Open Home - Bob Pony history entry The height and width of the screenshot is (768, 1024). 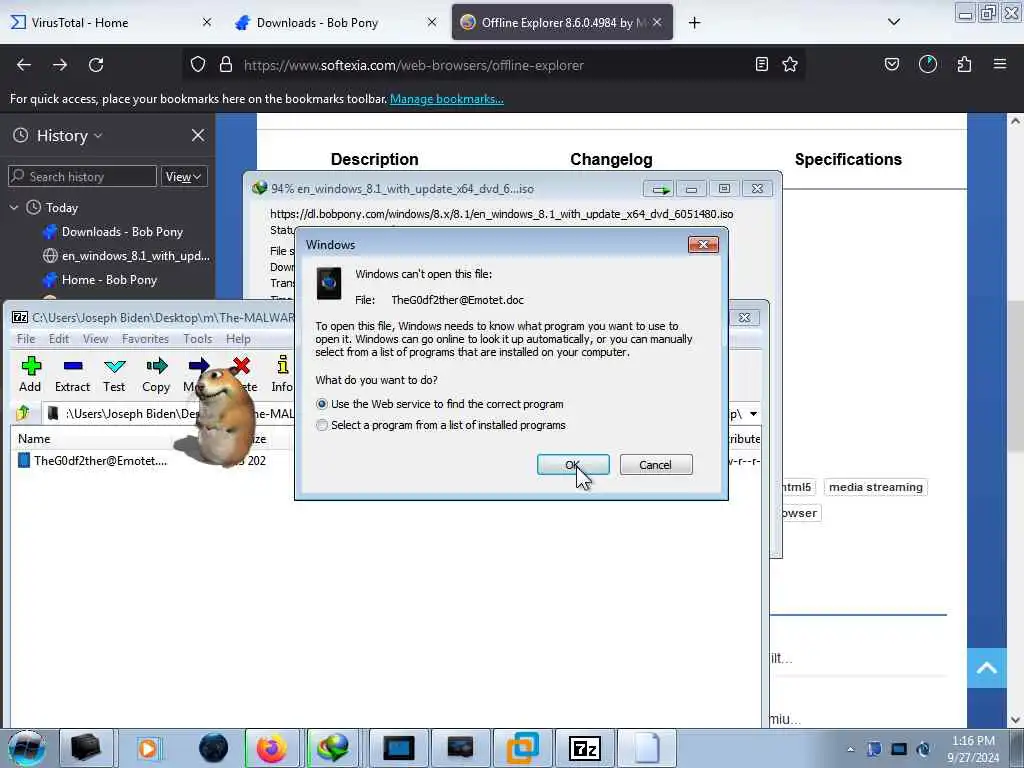(x=109, y=280)
